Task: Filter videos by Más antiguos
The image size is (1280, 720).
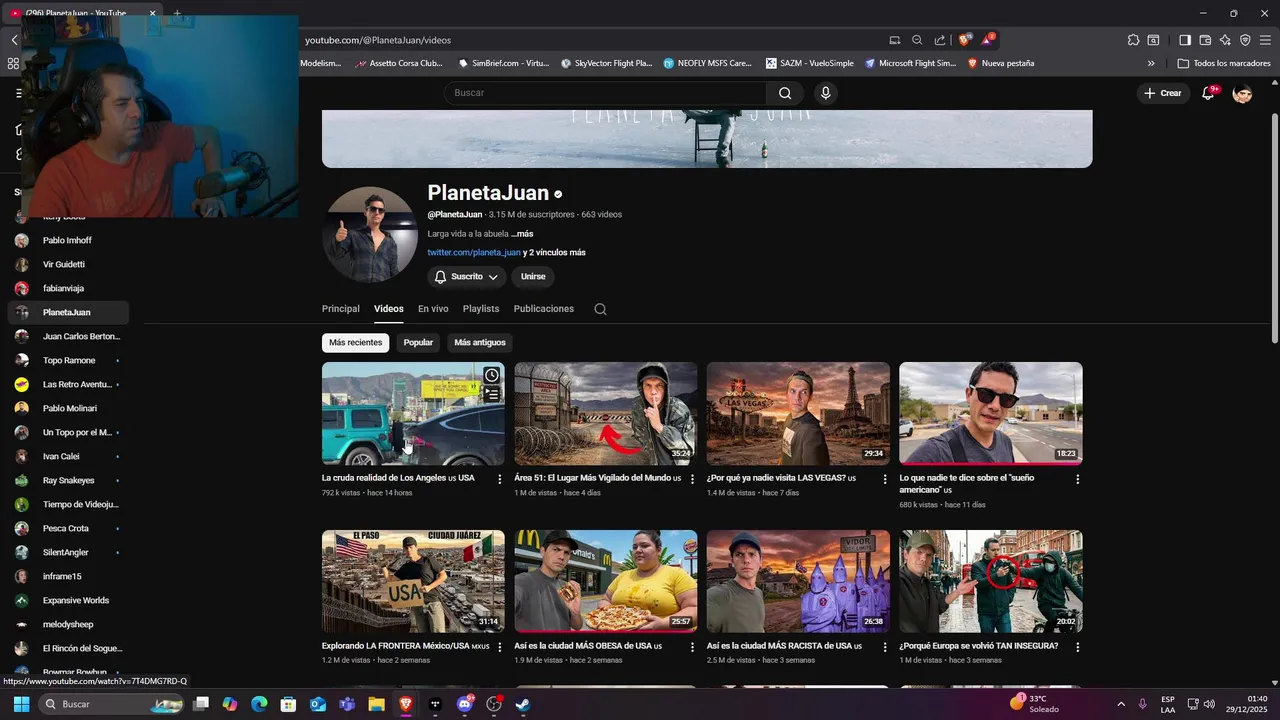Action: (480, 343)
